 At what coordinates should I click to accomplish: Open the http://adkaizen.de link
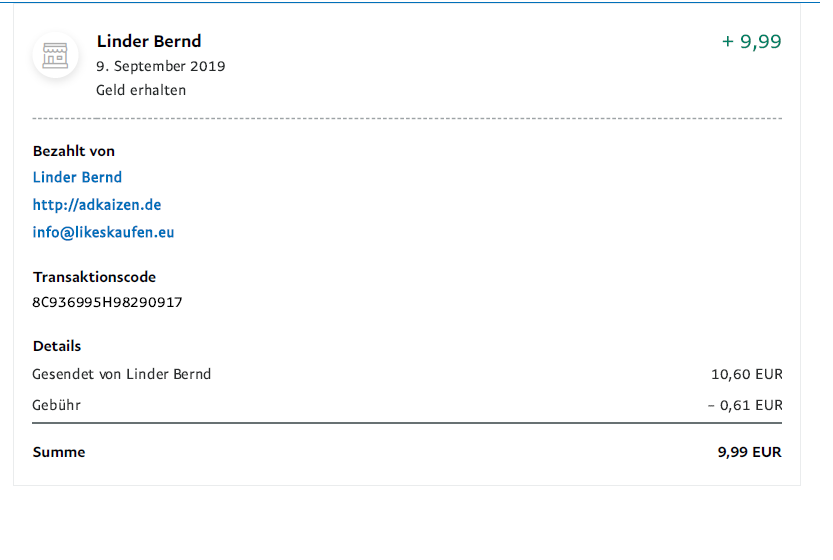point(97,205)
